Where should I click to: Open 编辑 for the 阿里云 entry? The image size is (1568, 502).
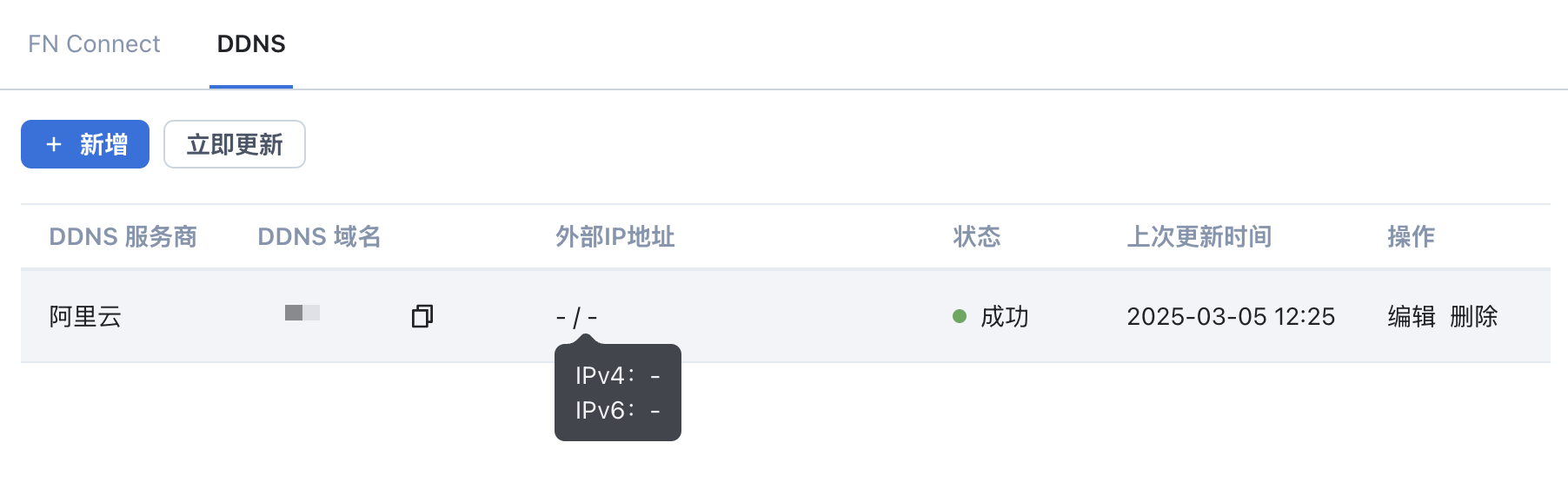(x=1412, y=316)
